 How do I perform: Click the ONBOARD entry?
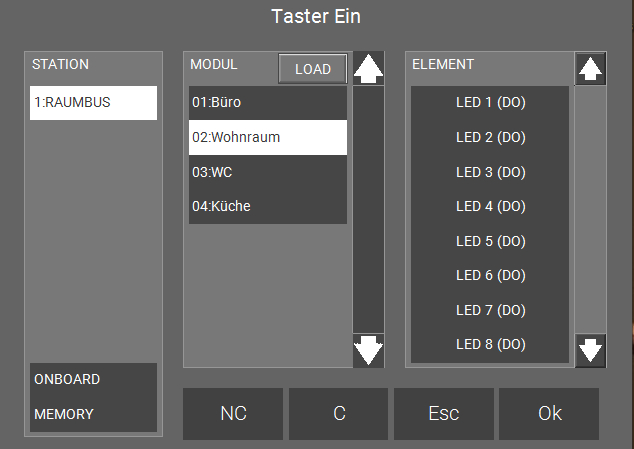(x=93, y=380)
